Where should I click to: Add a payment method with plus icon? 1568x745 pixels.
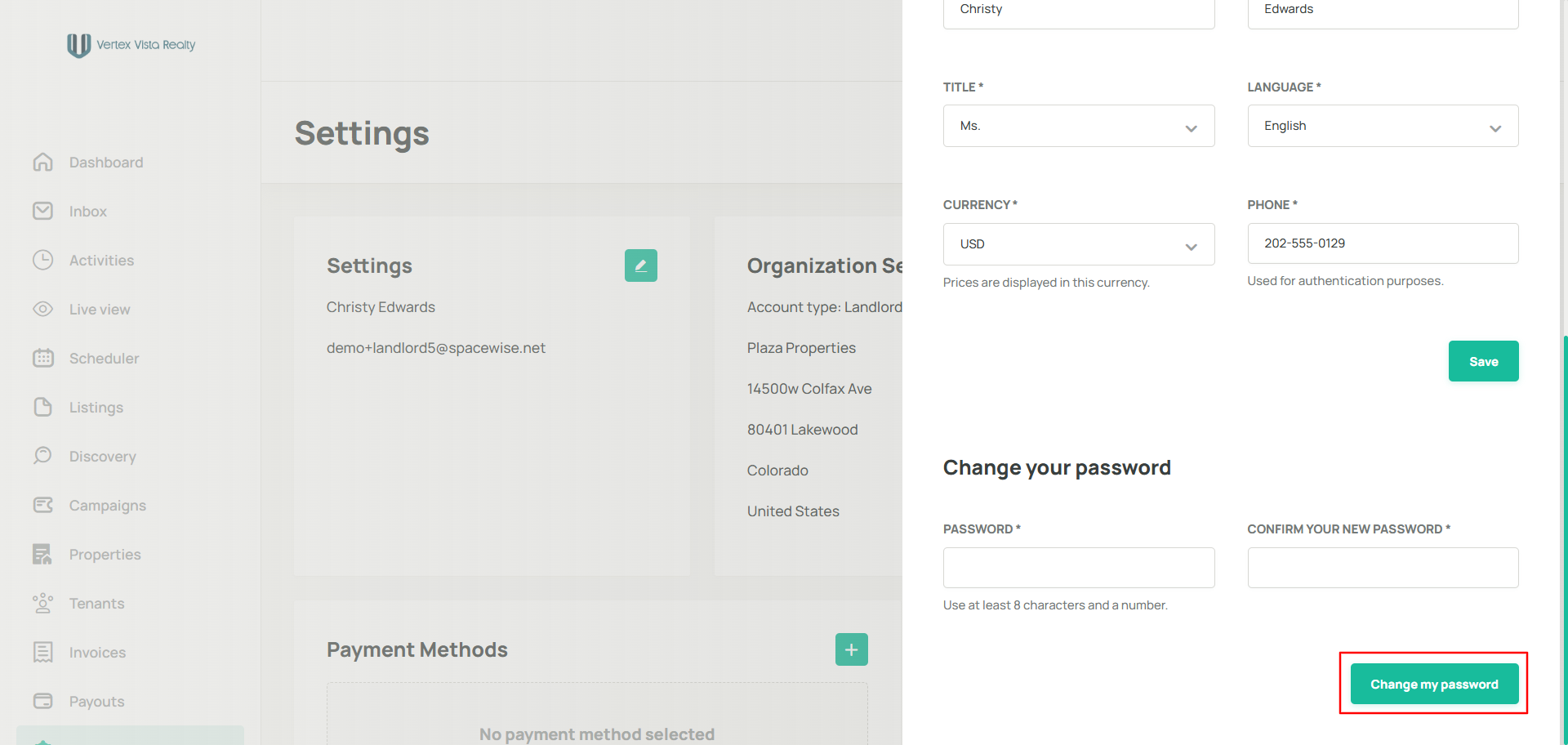point(851,649)
